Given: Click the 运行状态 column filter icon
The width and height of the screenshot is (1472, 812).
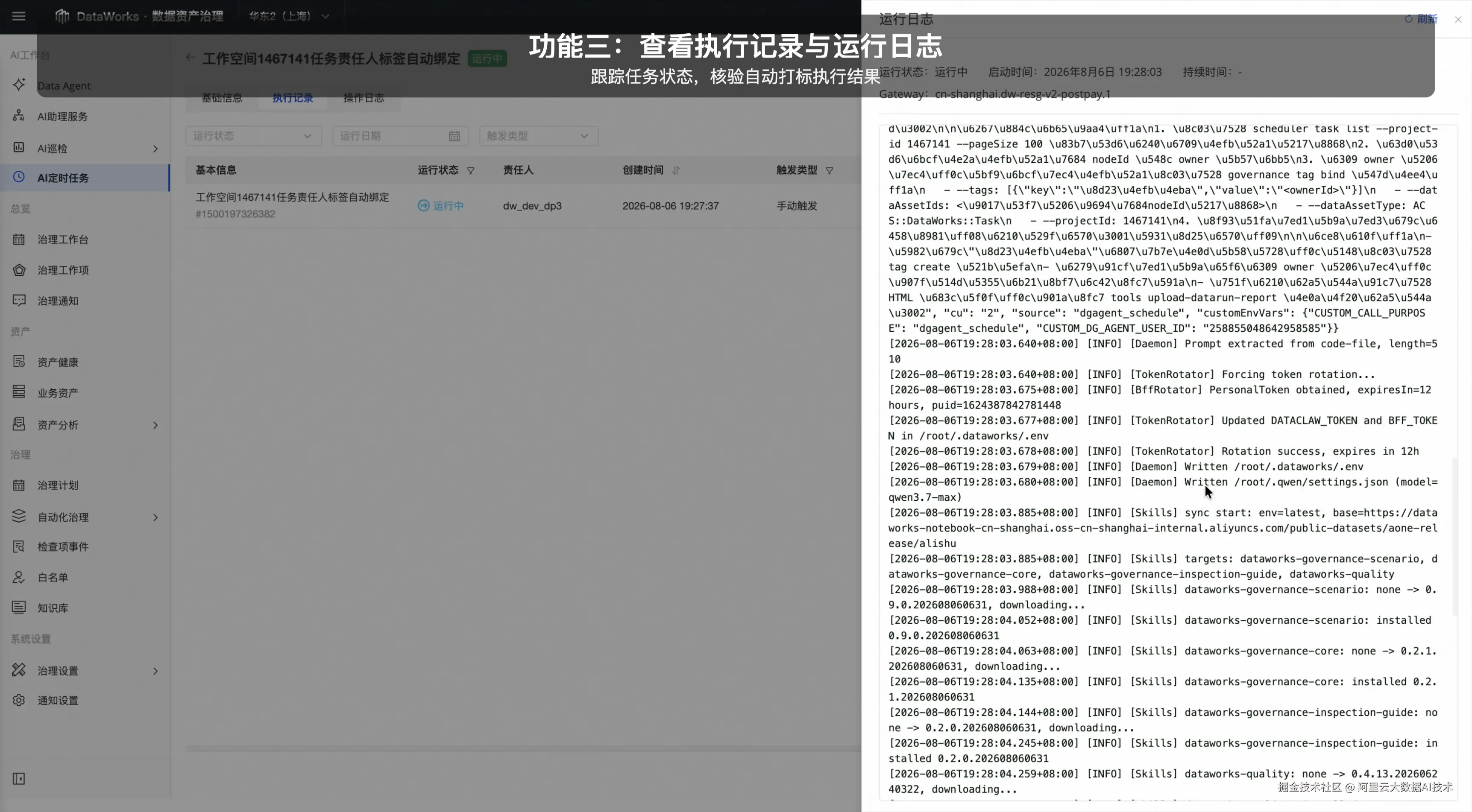Looking at the screenshot, I should coord(471,171).
